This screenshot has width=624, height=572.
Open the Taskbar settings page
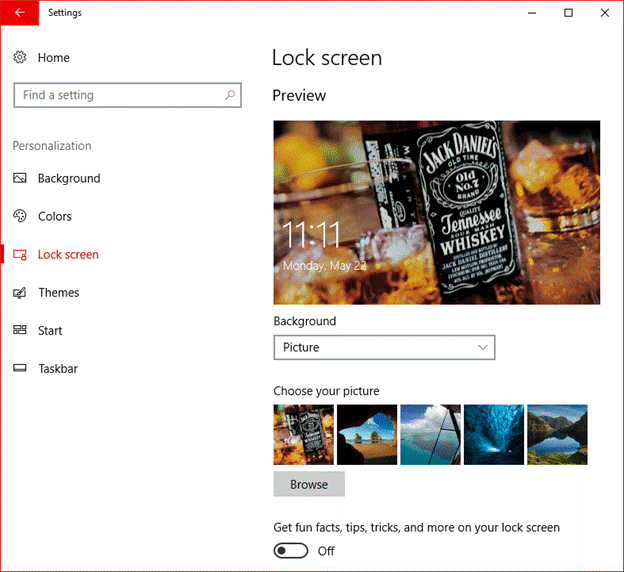(58, 369)
